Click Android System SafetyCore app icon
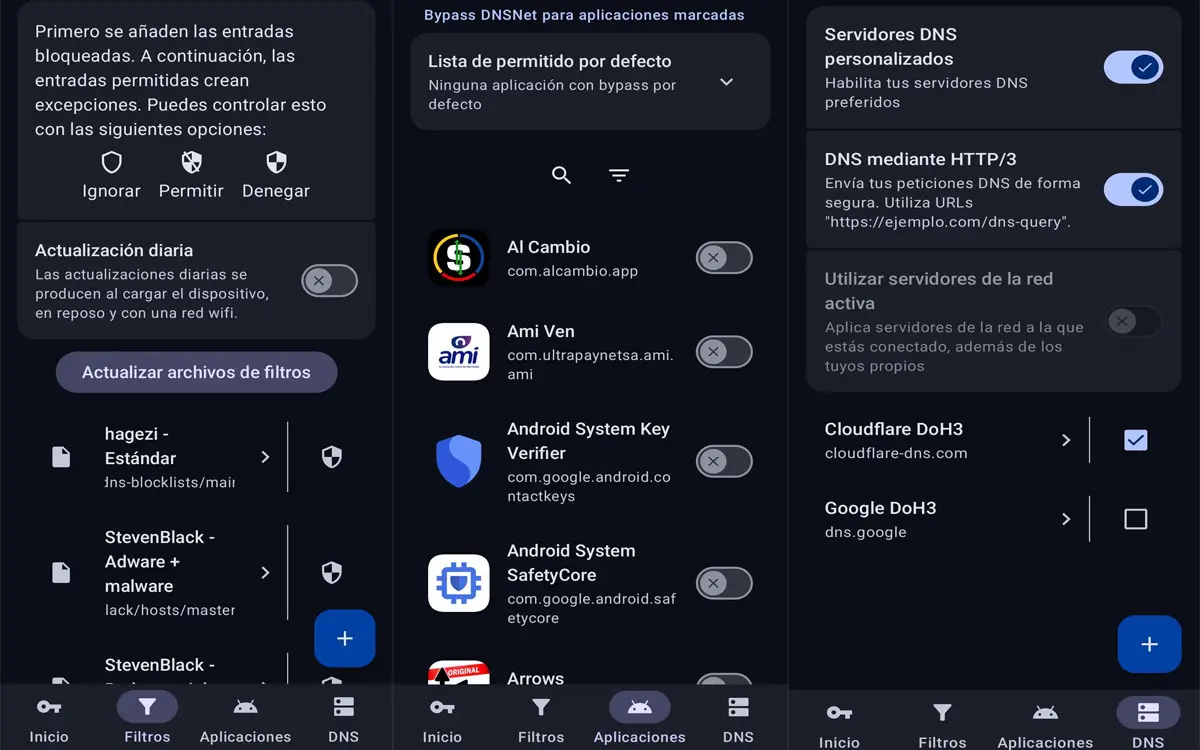The width and height of the screenshot is (1200, 750). (458, 583)
